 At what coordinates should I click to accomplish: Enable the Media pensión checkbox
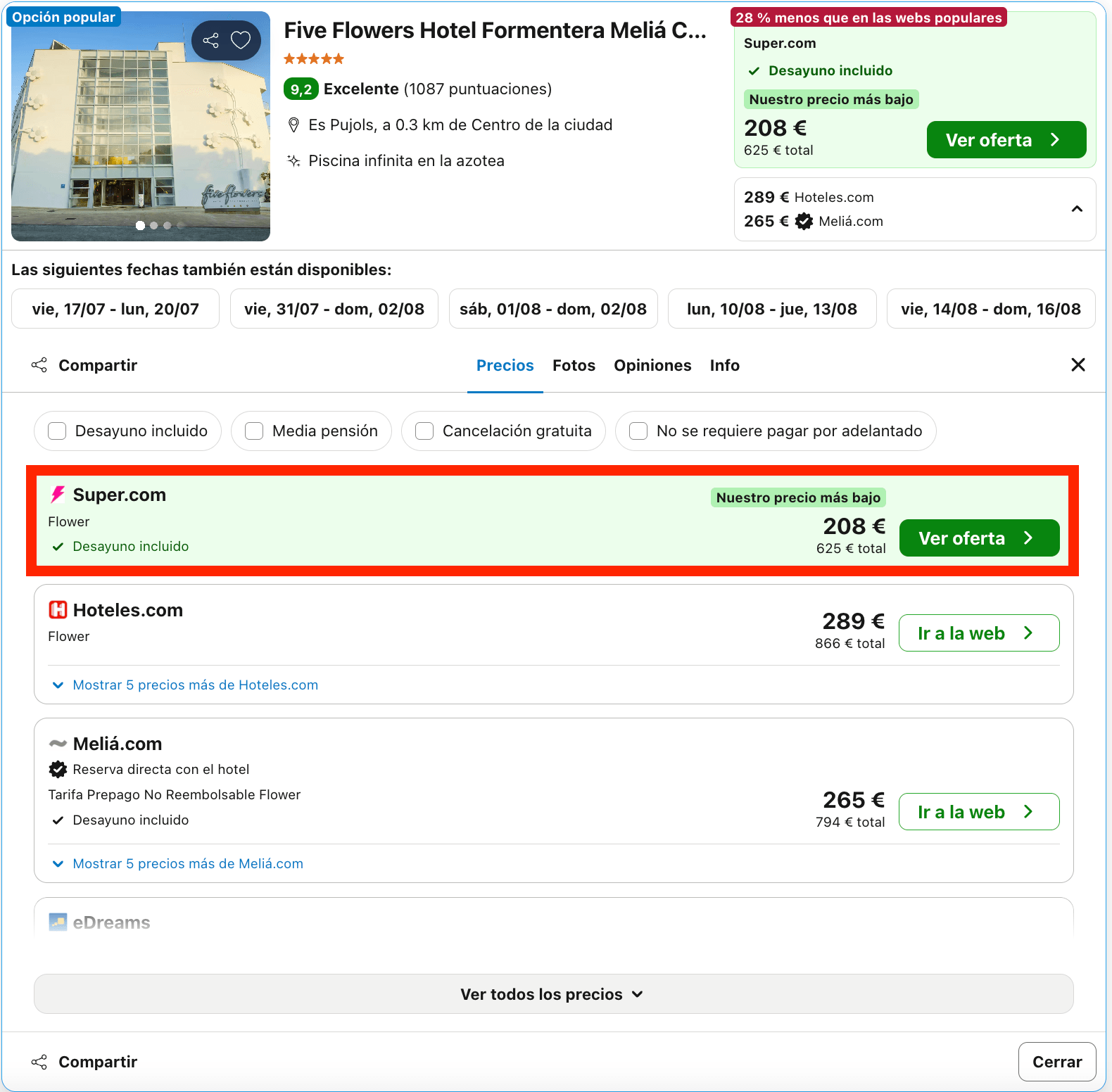point(254,431)
